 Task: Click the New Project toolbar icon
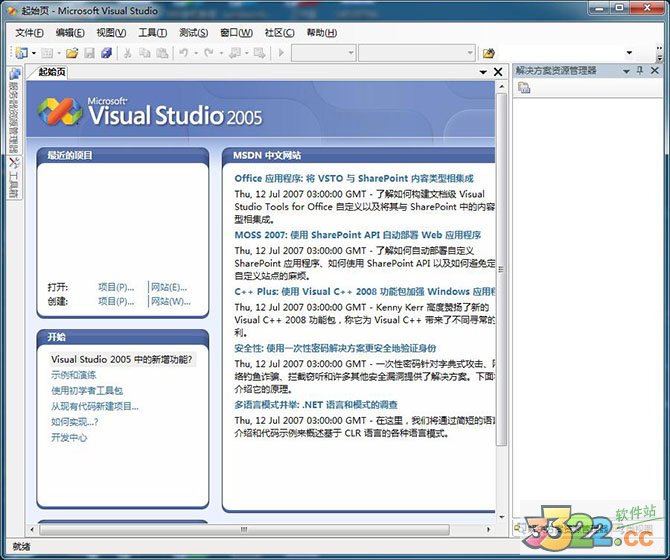[20, 53]
